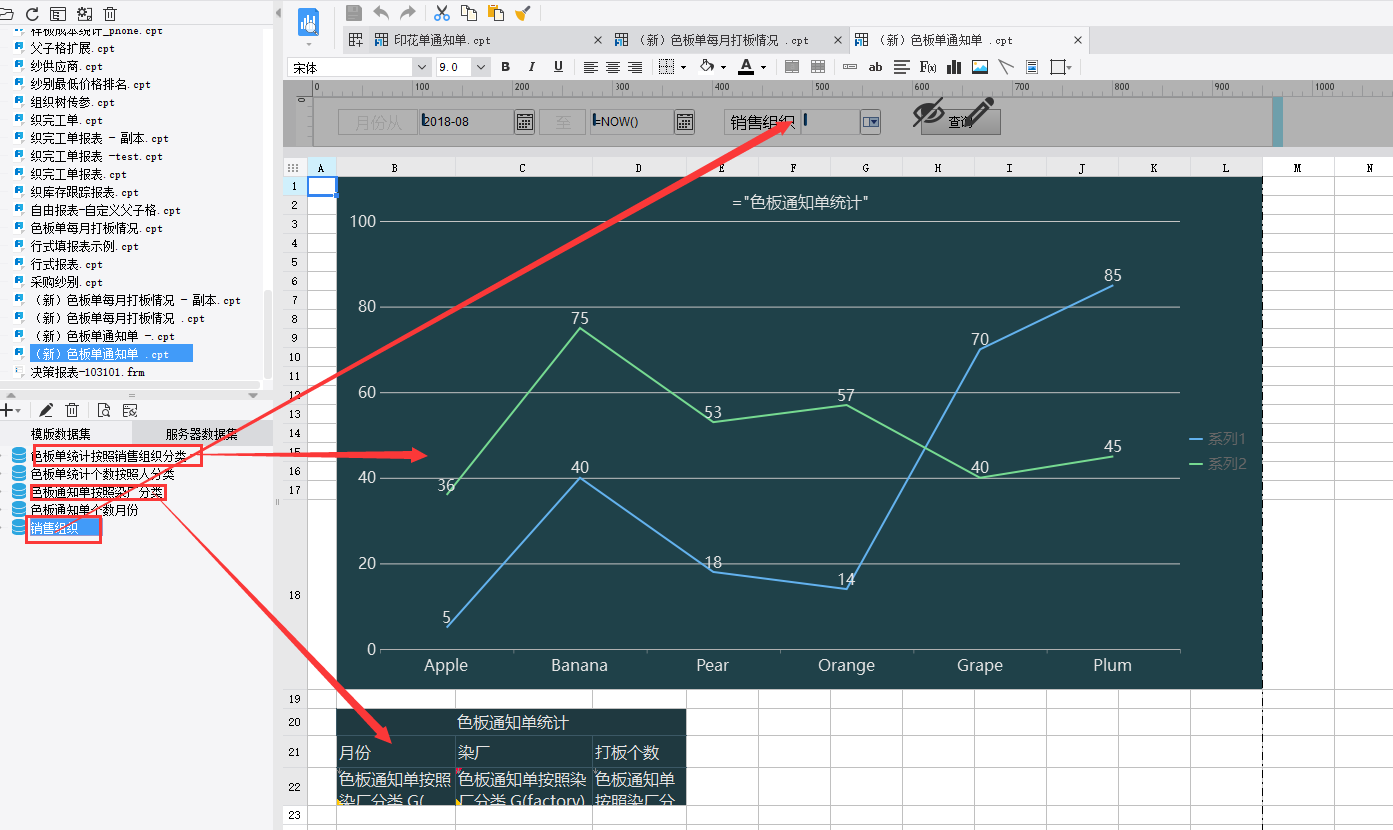Insert plain text with the 'ab' icon
Image resolution: width=1393 pixels, height=830 pixels.
[876, 67]
